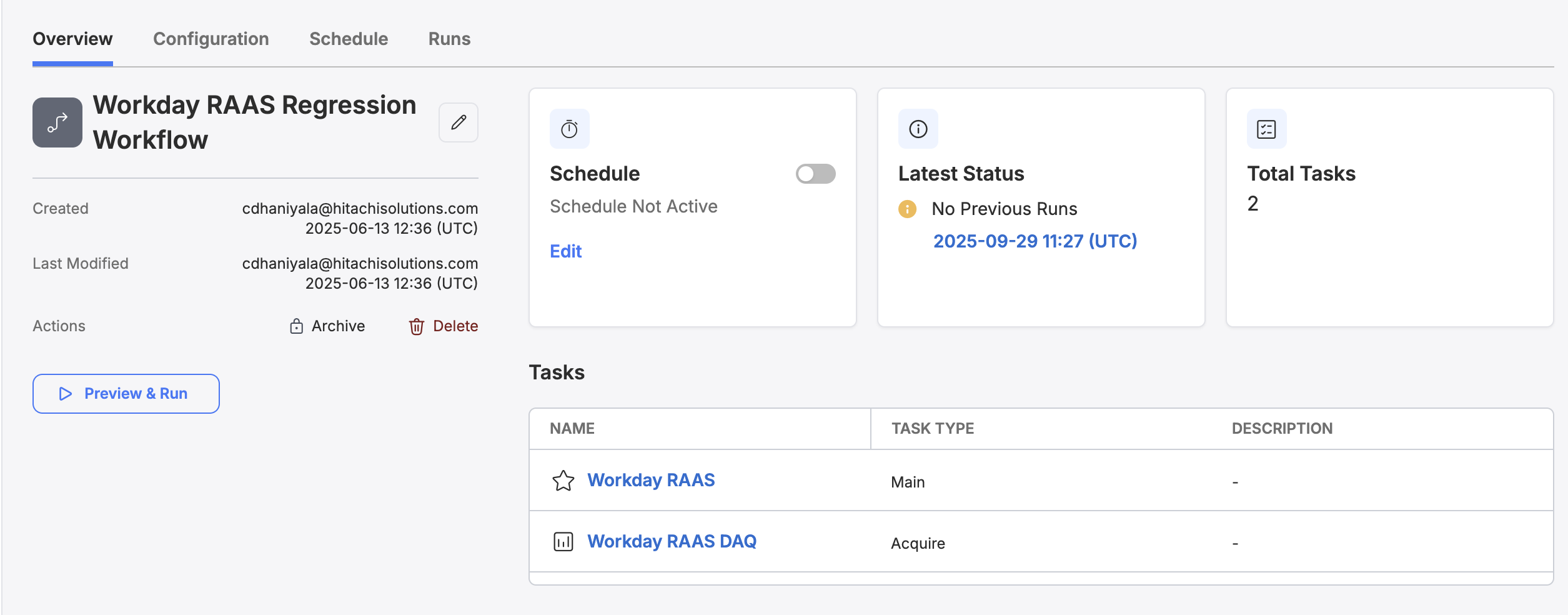
Task: Enable the Schedule toggle switch
Action: click(816, 174)
